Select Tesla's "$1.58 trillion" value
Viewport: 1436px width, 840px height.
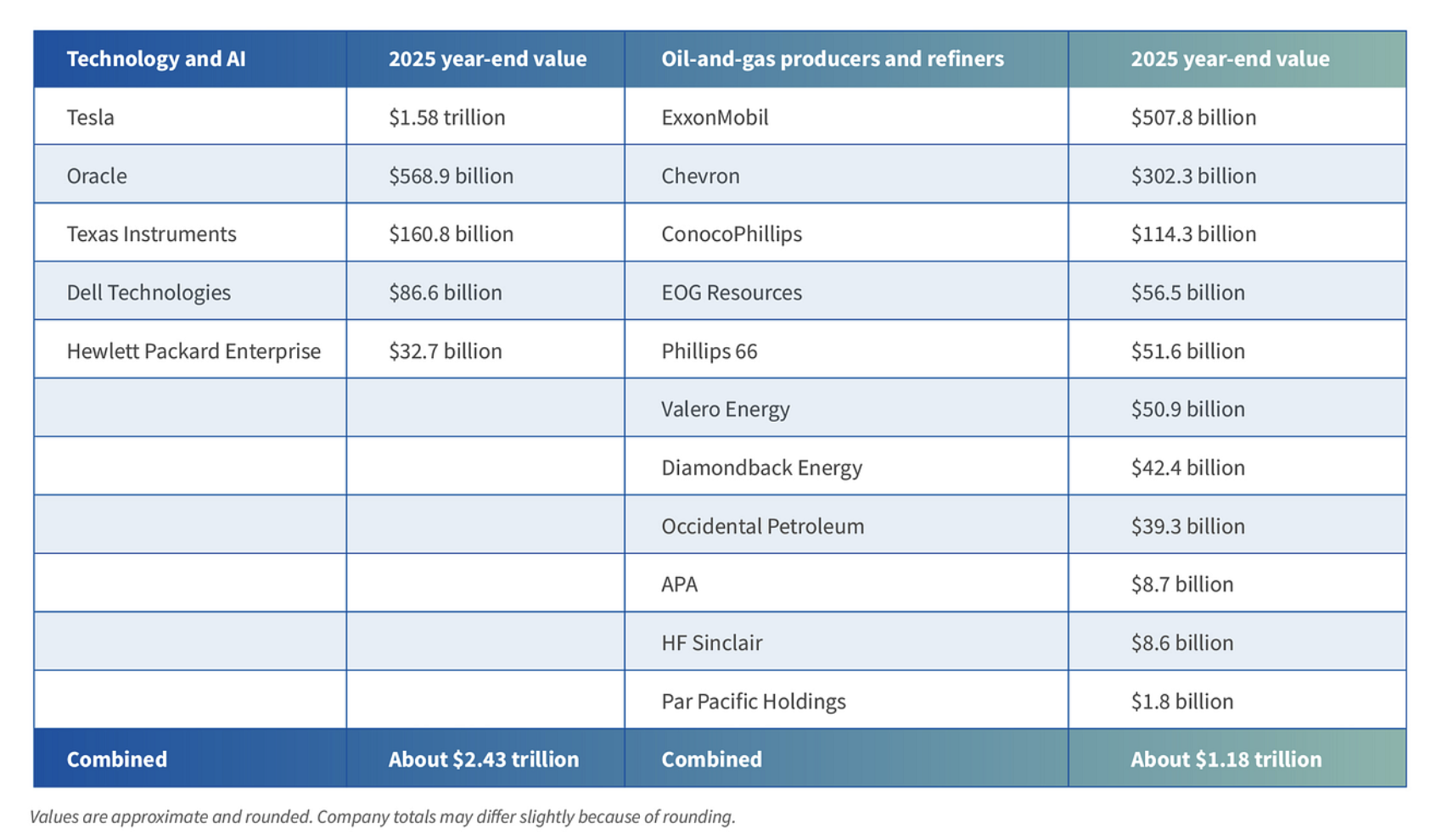[446, 117]
